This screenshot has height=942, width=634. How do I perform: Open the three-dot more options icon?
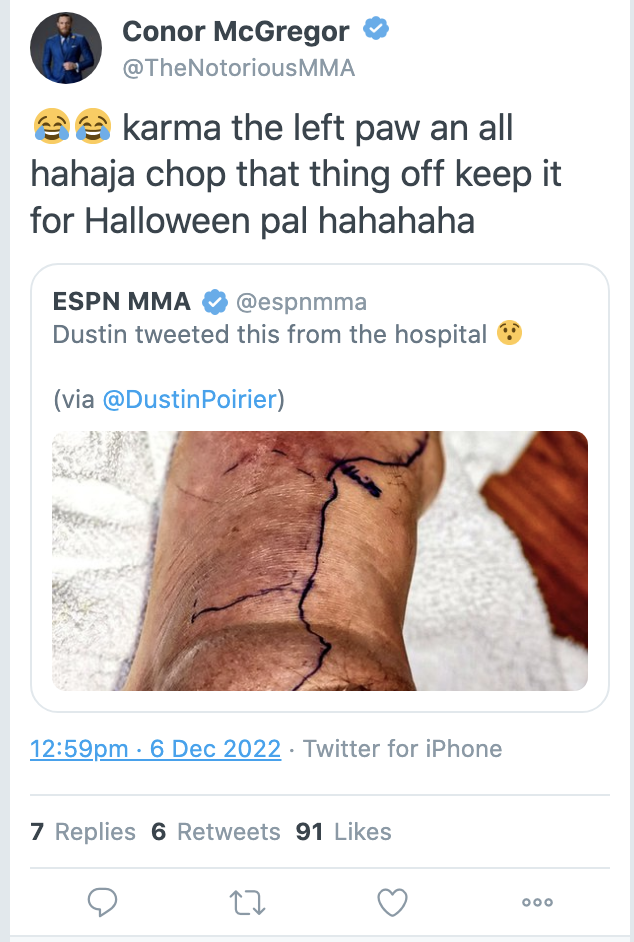pyautogui.click(x=537, y=902)
